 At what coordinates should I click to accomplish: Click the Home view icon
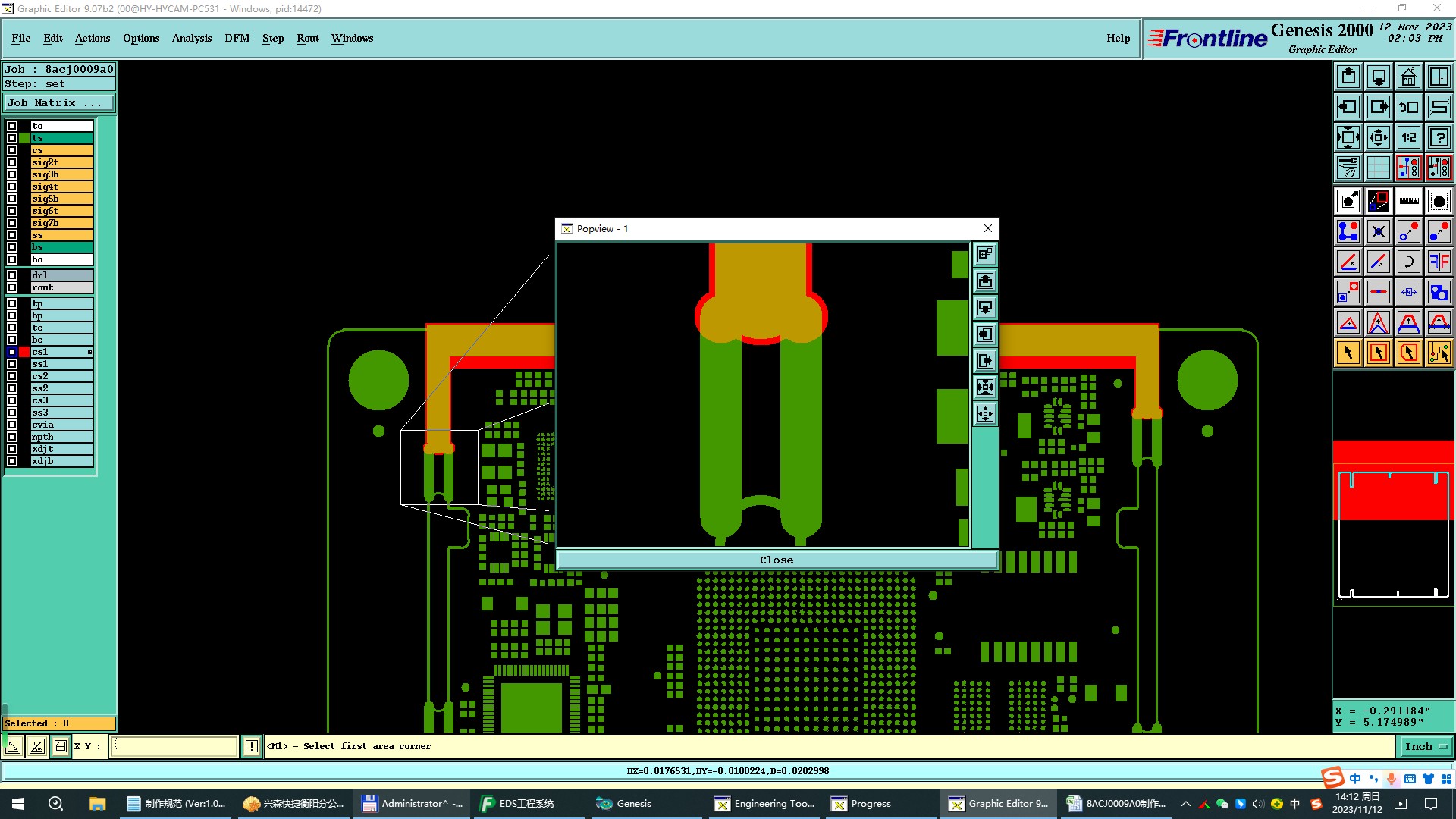[x=1408, y=77]
